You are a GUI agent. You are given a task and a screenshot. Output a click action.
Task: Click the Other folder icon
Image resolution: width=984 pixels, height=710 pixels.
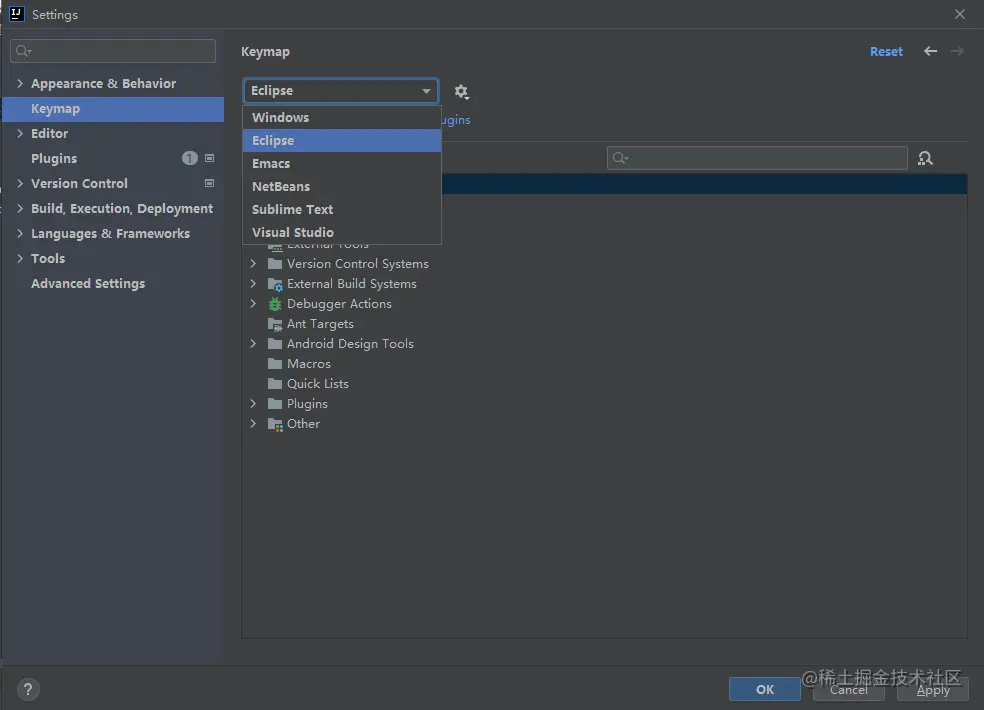275,424
